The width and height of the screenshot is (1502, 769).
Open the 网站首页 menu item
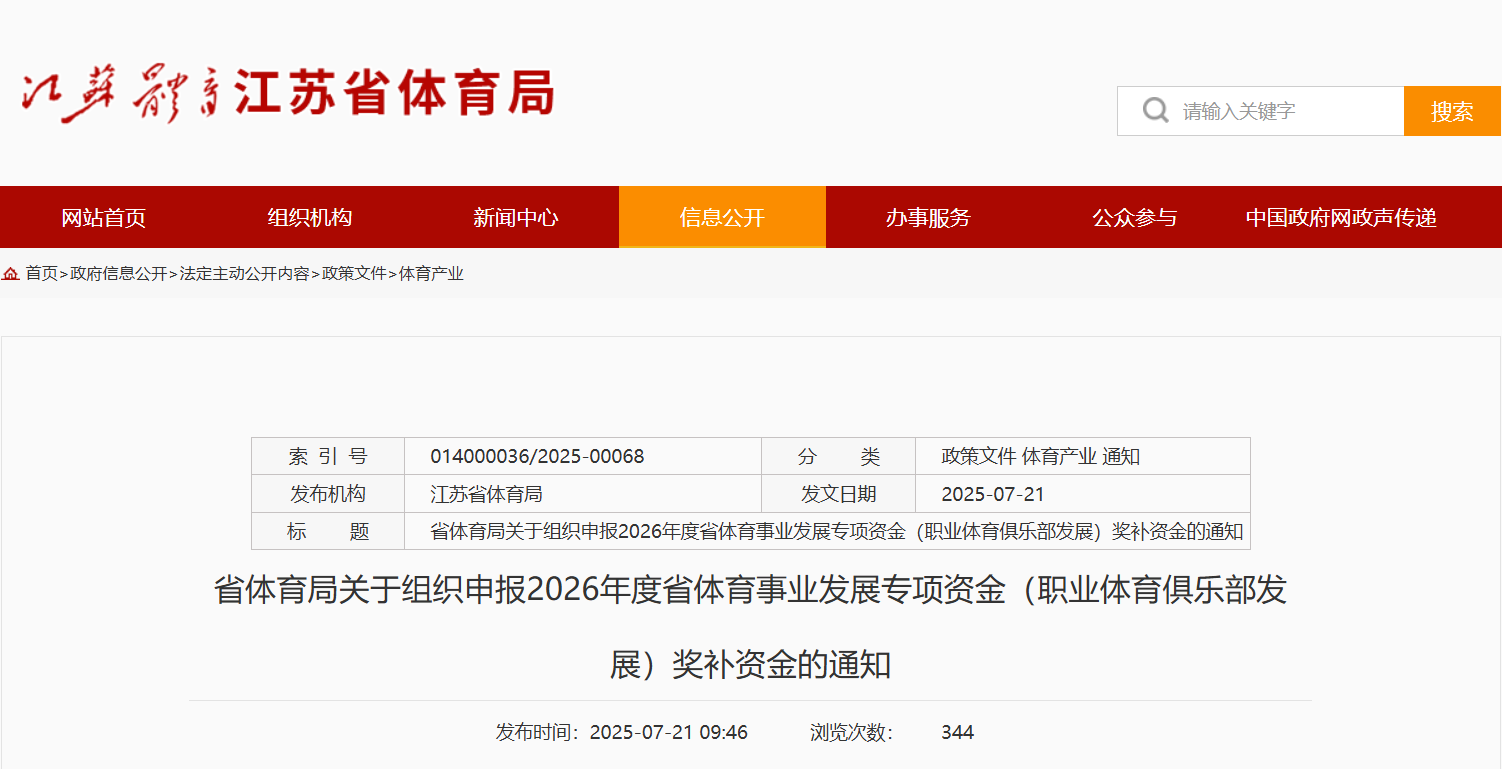click(103, 218)
